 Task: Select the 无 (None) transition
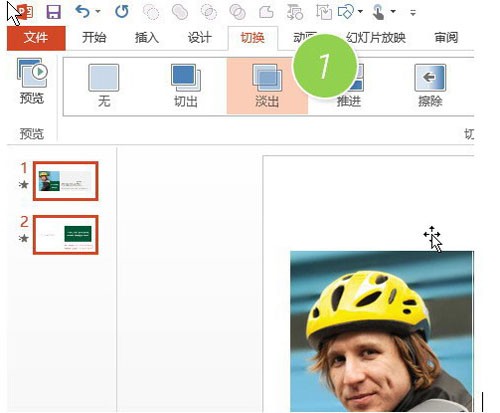104,86
